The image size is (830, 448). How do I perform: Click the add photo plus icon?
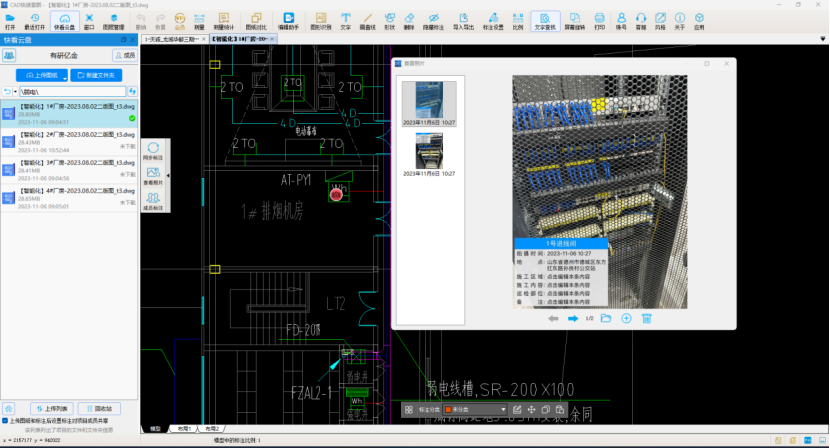(x=626, y=318)
